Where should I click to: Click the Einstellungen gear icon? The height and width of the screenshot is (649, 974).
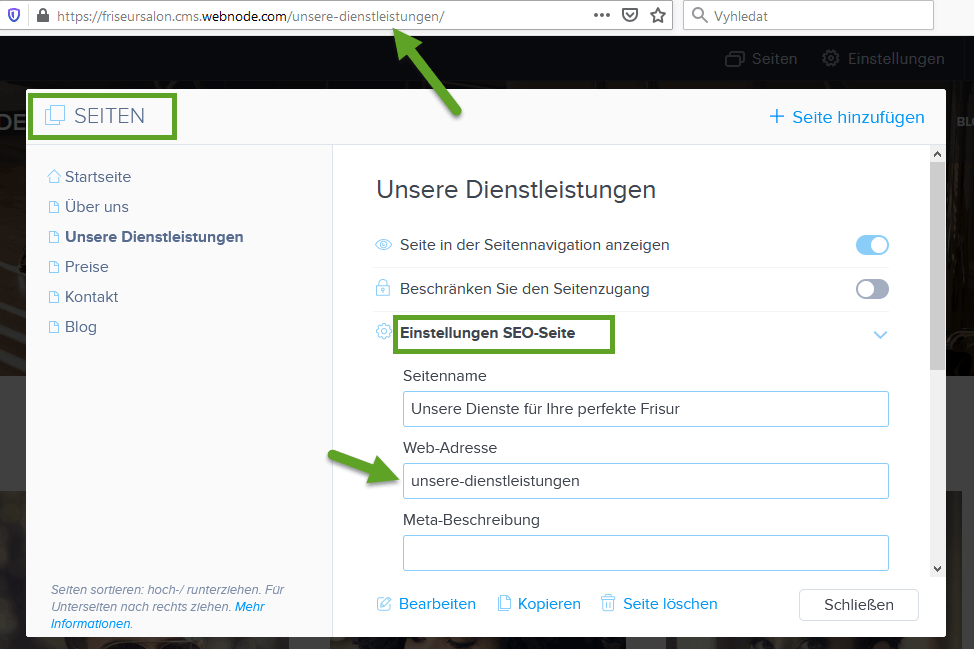tap(831, 58)
